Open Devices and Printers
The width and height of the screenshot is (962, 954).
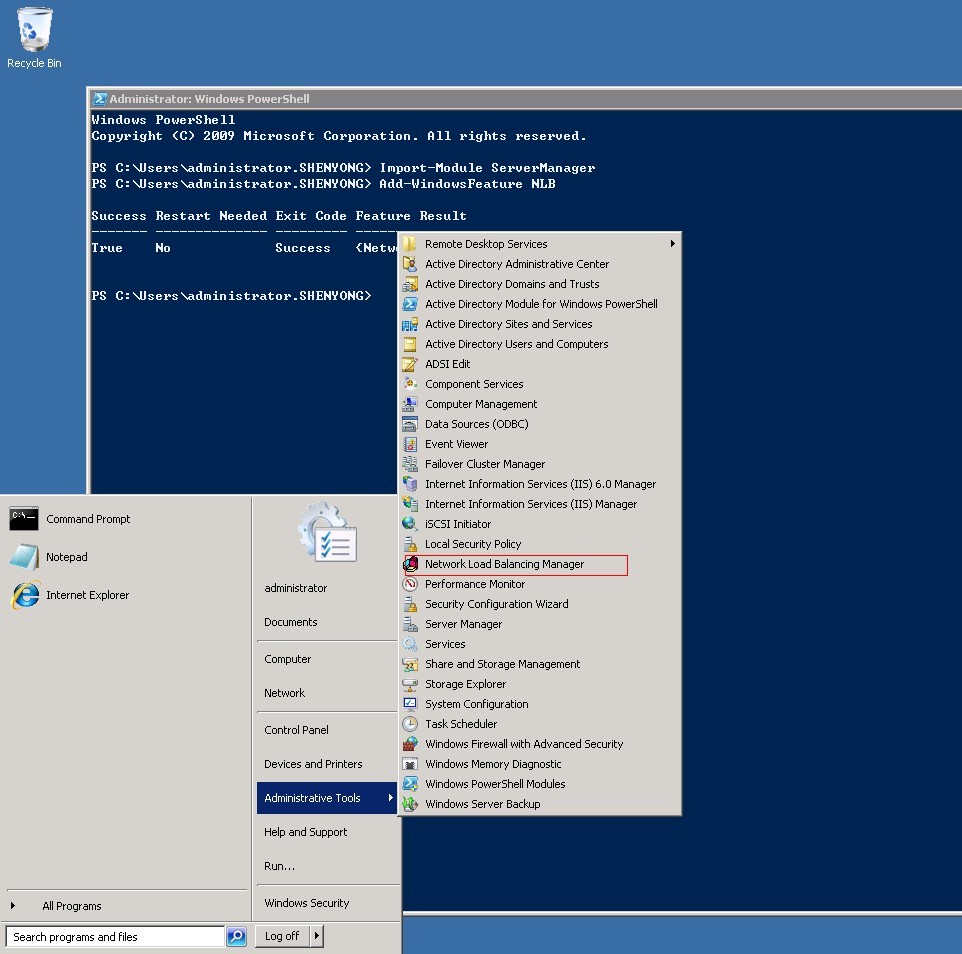click(313, 764)
